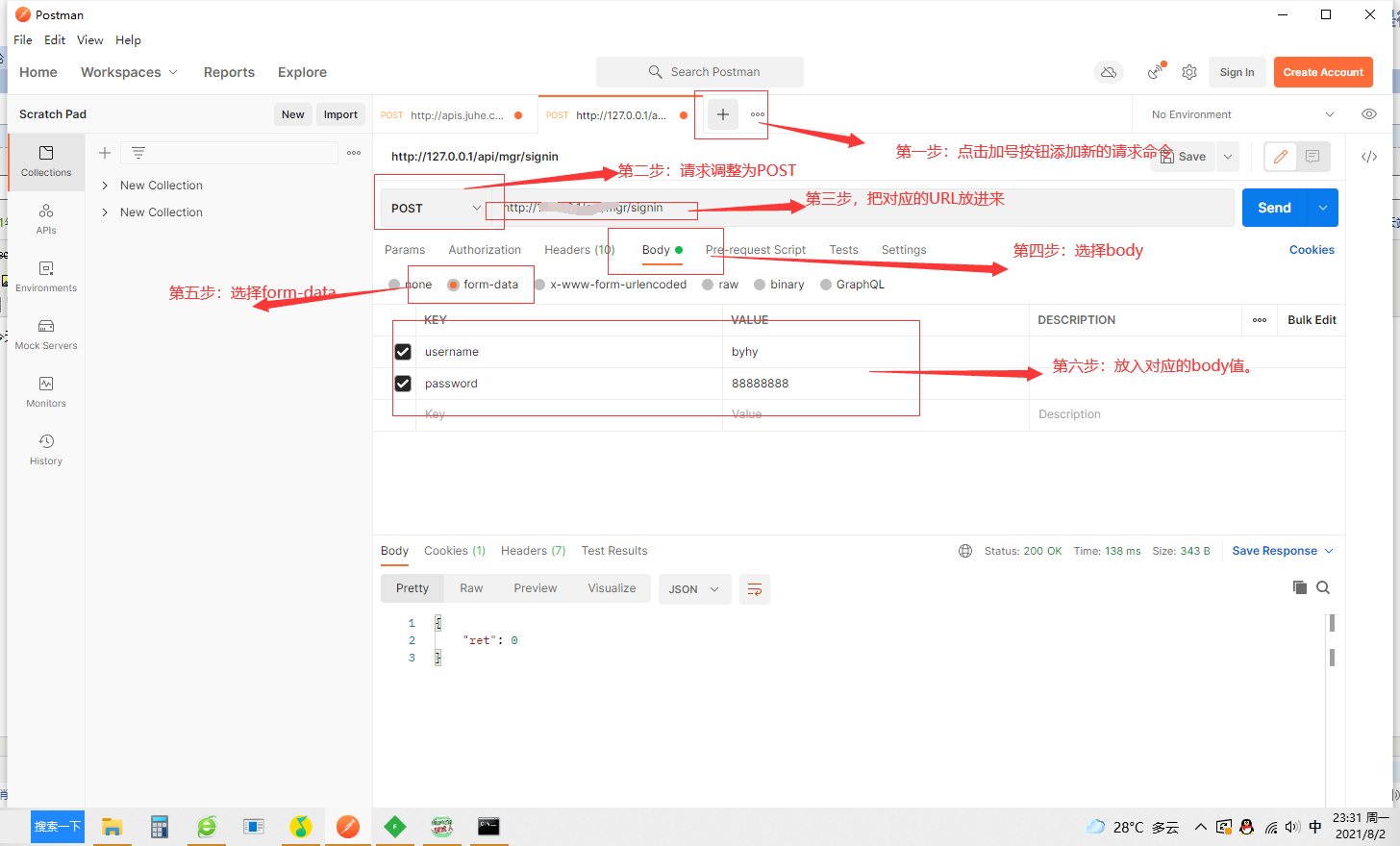Click the cloud sync offline icon
This screenshot has width=1400, height=846.
(1109, 72)
